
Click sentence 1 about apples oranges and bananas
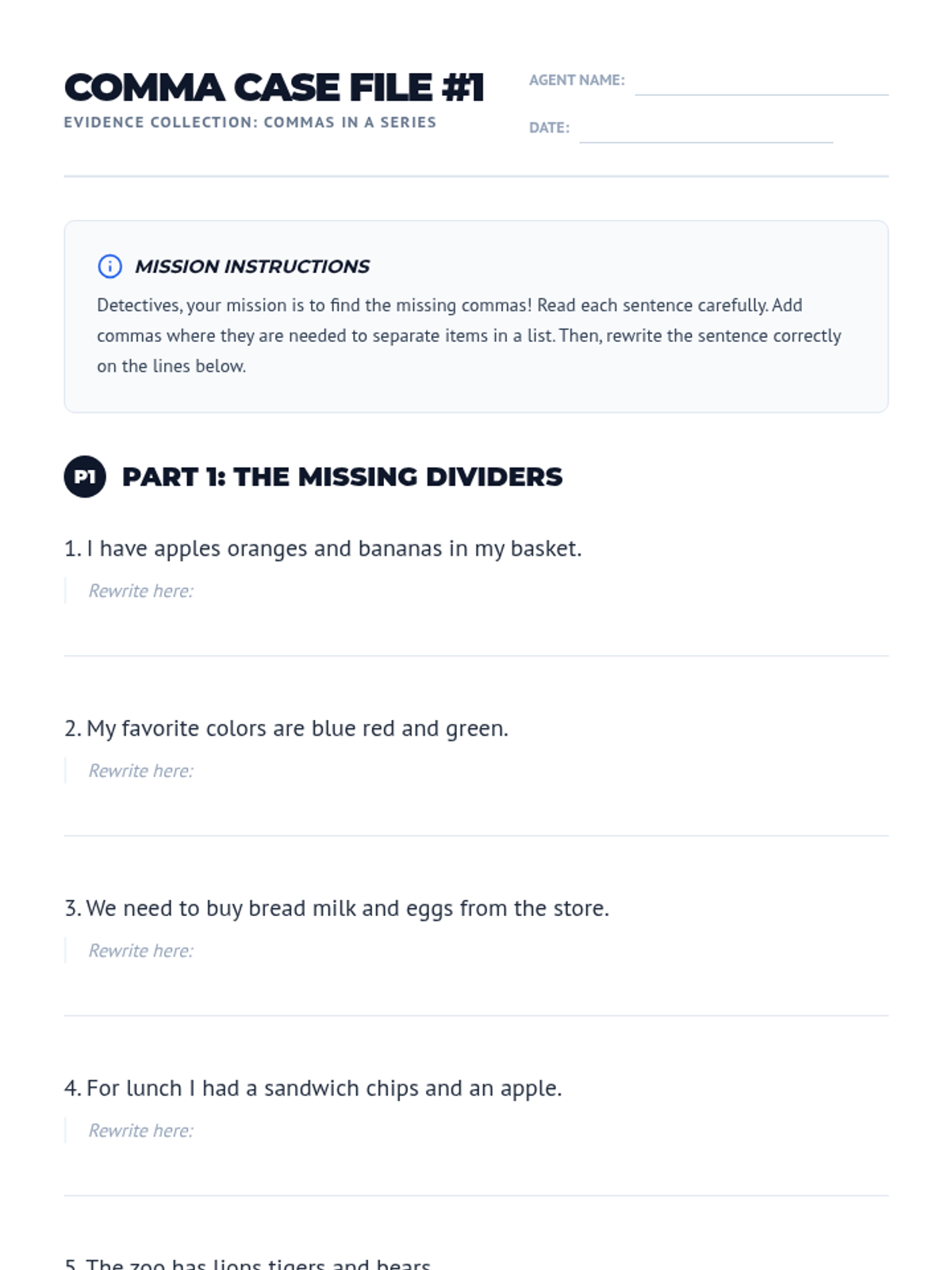coord(323,548)
